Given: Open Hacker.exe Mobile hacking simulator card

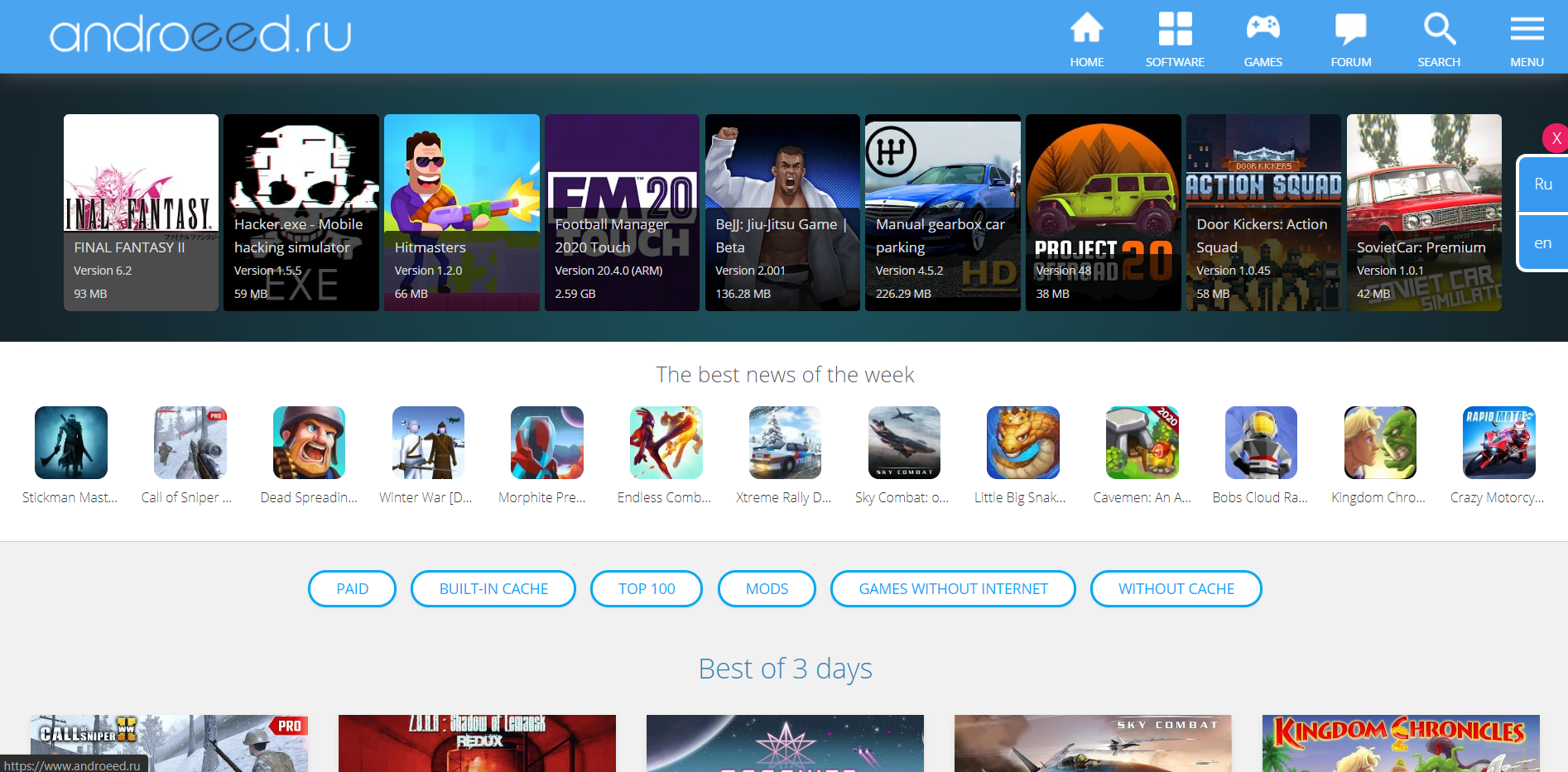Looking at the screenshot, I should click(301, 213).
